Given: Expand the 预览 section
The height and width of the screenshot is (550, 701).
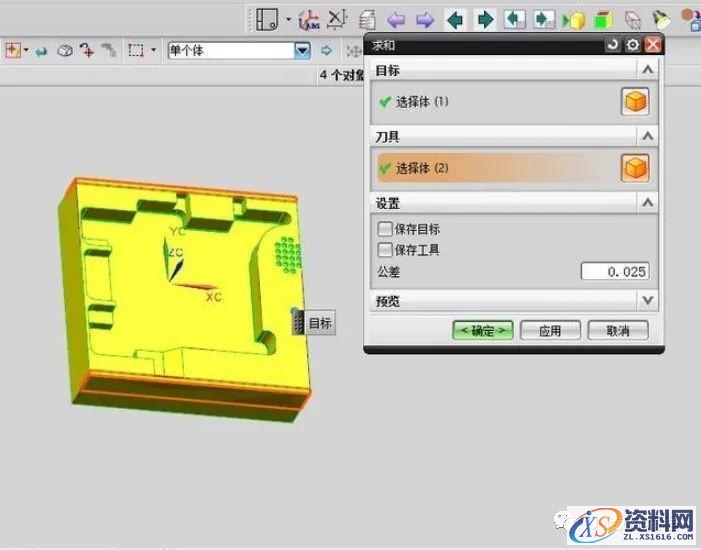Looking at the screenshot, I should 648,300.
